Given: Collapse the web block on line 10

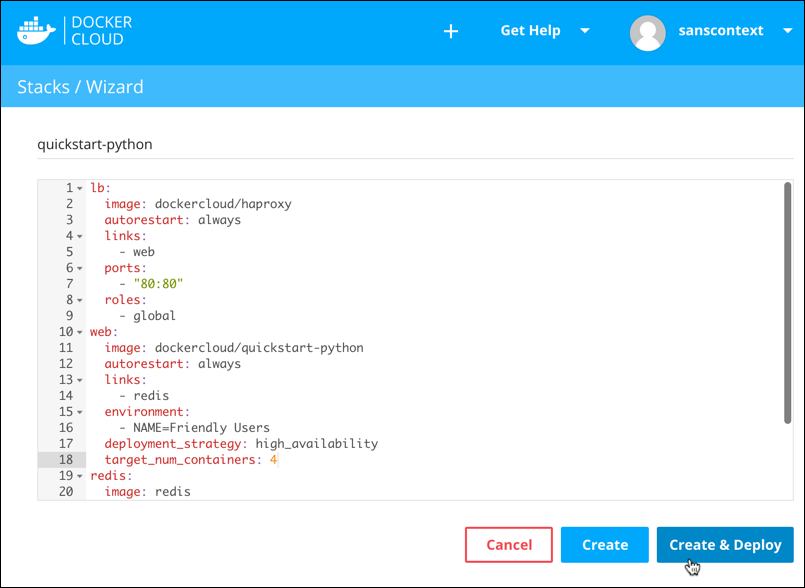Looking at the screenshot, I should tap(80, 332).
